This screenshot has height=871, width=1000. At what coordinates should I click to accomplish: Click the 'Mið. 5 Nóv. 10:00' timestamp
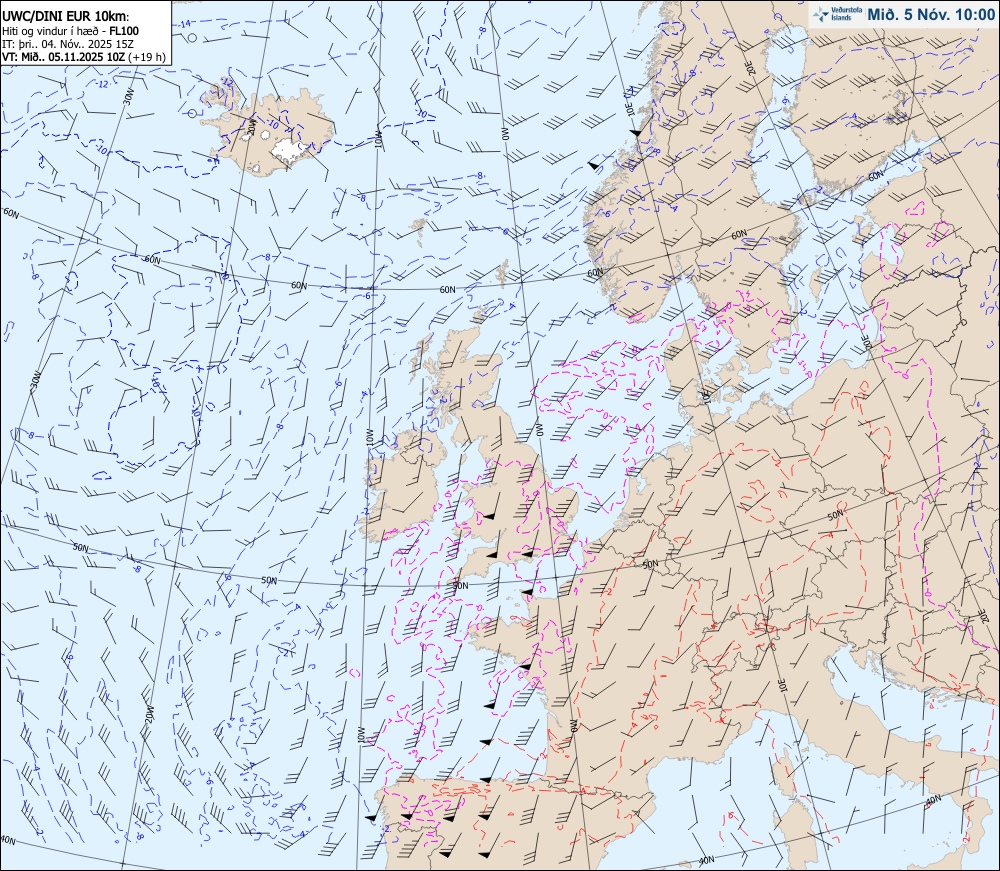(x=930, y=15)
